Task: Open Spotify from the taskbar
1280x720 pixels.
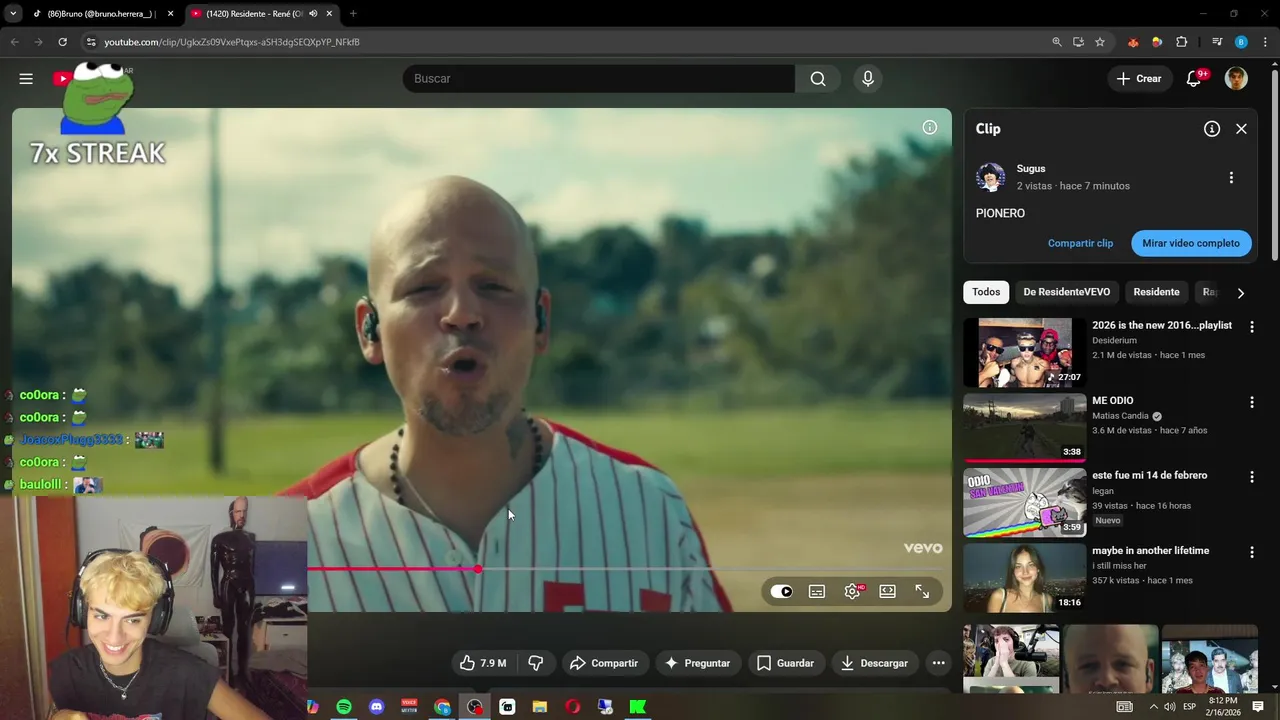Action: point(344,707)
